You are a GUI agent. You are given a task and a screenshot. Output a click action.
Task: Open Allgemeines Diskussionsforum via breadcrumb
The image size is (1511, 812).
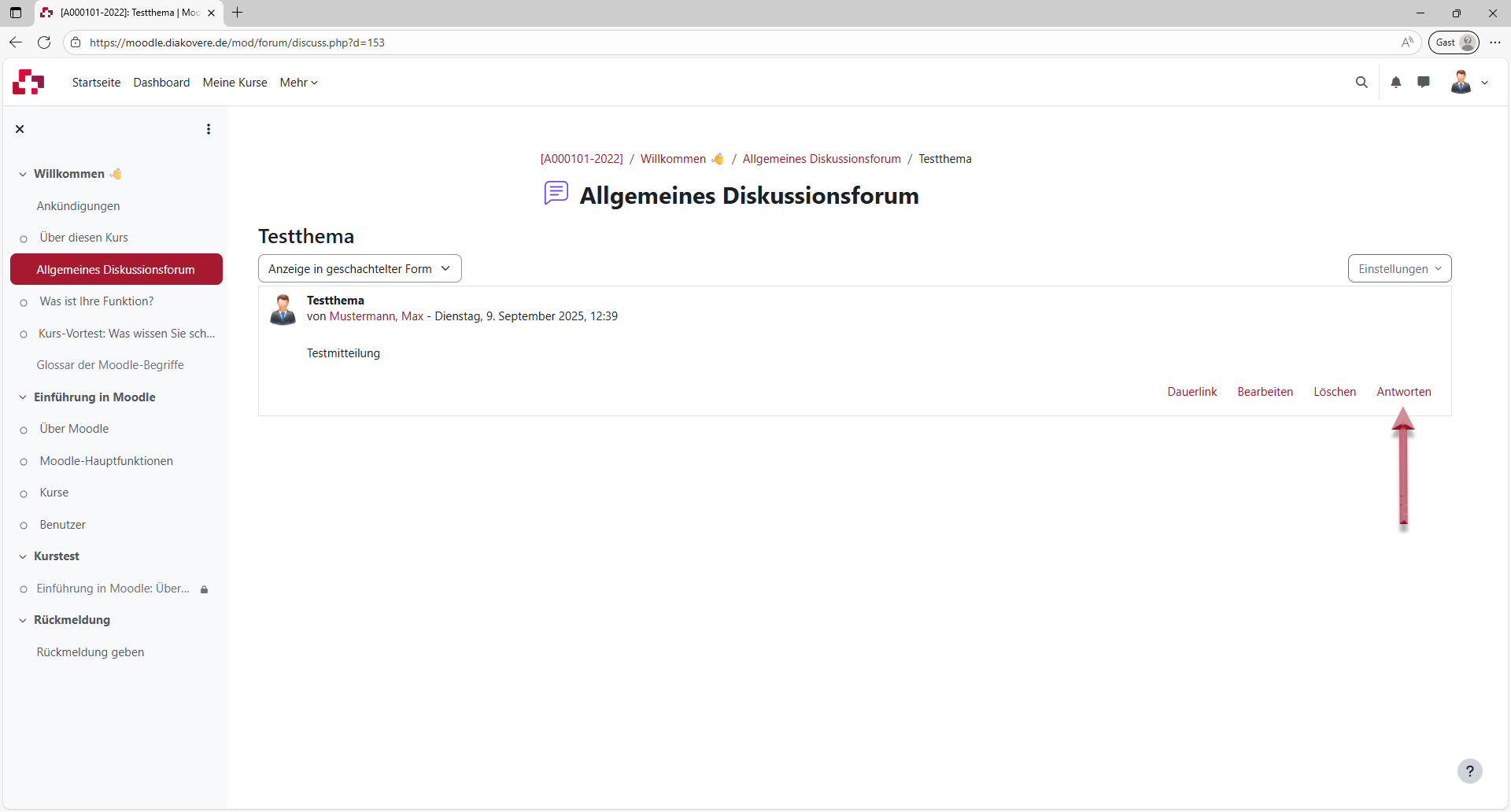pos(821,158)
